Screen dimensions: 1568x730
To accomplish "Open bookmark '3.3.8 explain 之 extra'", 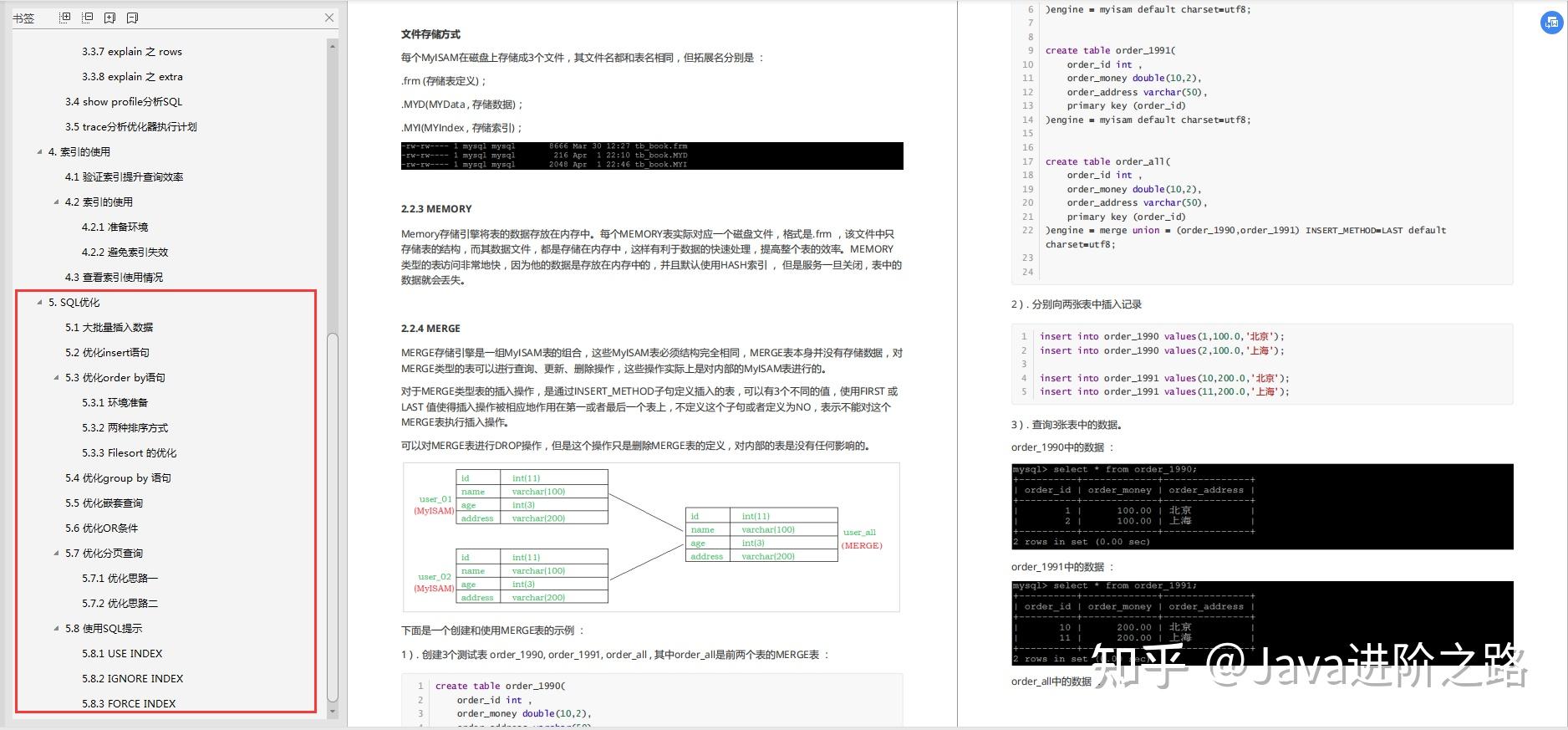I will click(x=132, y=77).
